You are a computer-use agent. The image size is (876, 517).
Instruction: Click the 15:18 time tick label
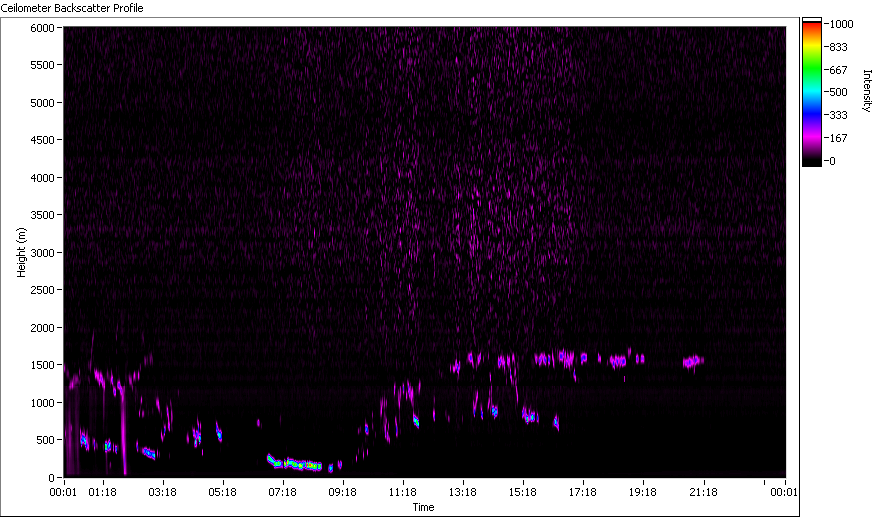523,492
